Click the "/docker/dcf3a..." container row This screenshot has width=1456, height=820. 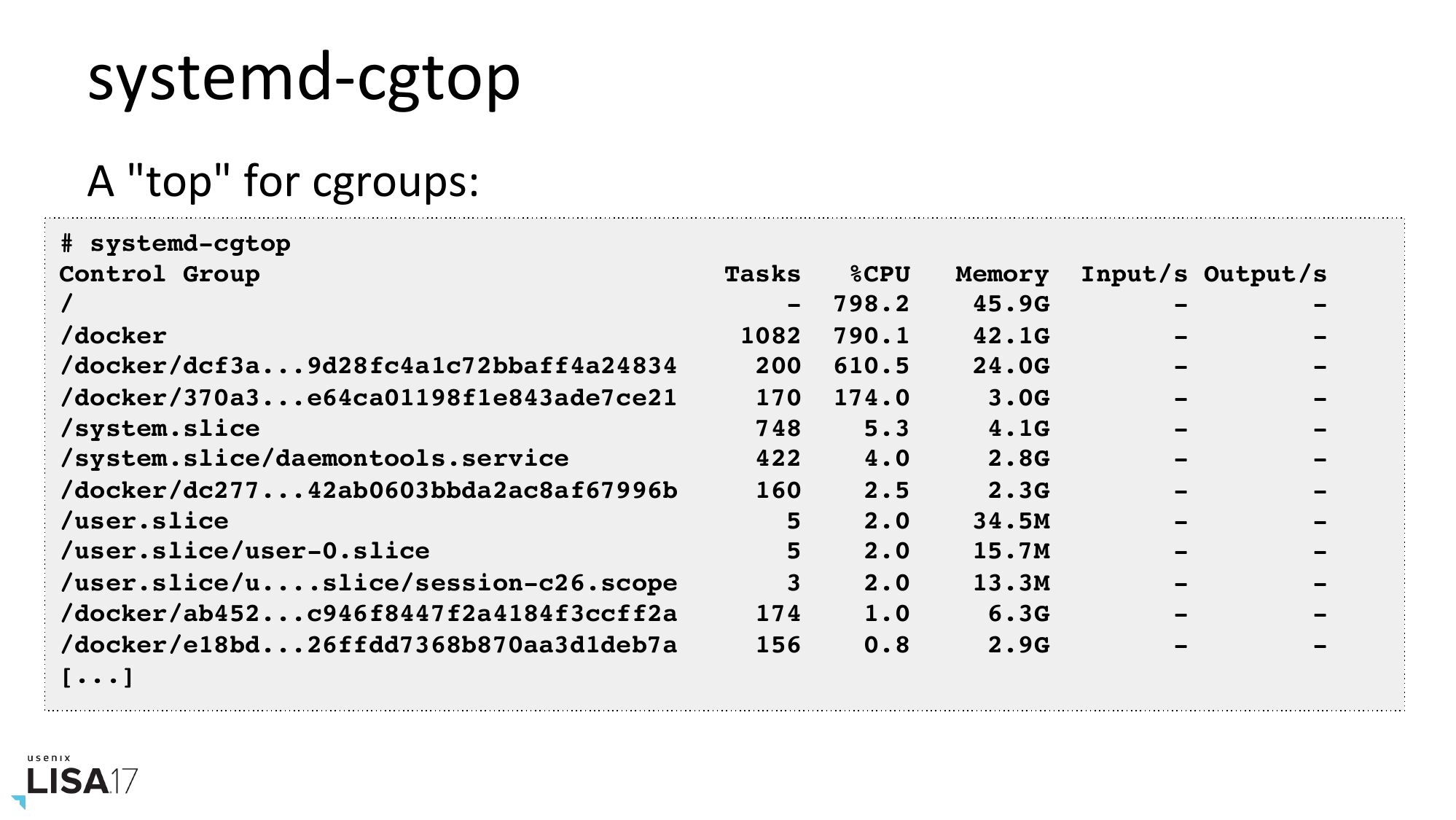tap(369, 366)
